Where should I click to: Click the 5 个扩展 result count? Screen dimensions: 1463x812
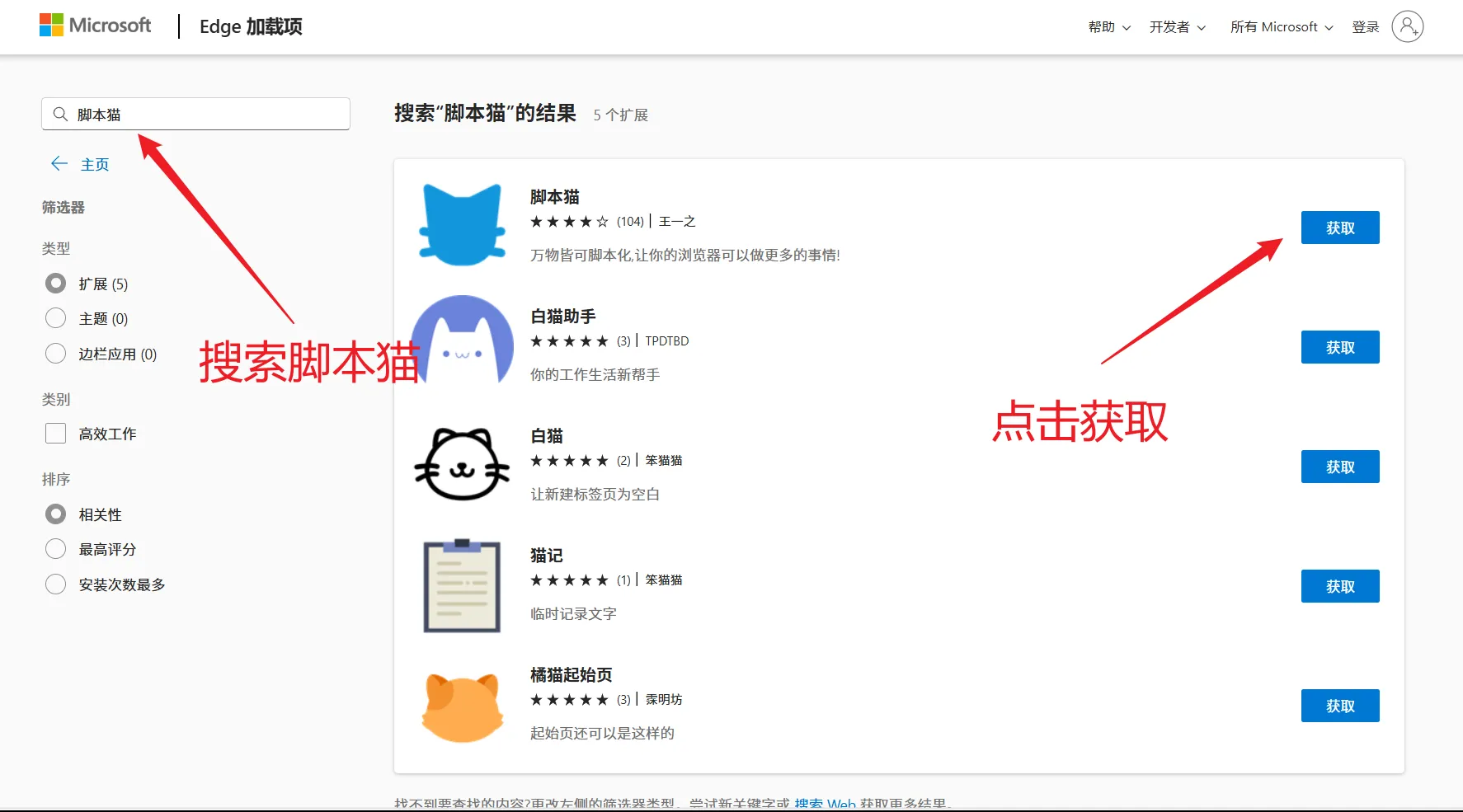point(621,115)
